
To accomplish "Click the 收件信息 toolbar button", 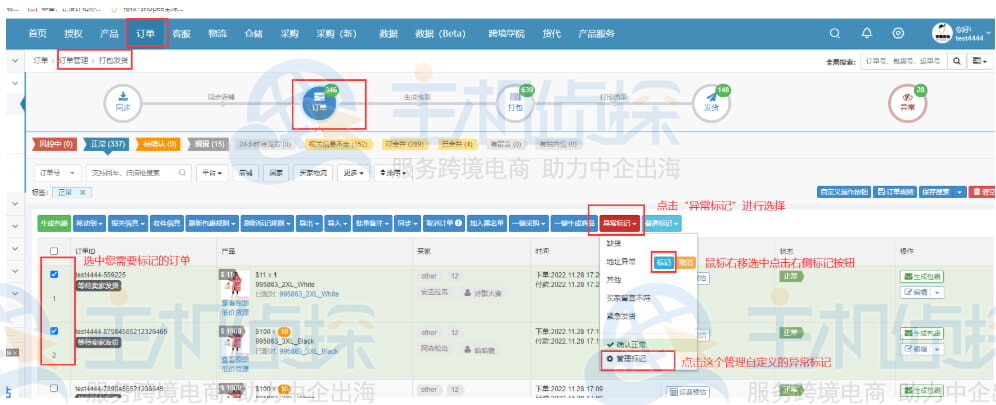I will tap(167, 223).
